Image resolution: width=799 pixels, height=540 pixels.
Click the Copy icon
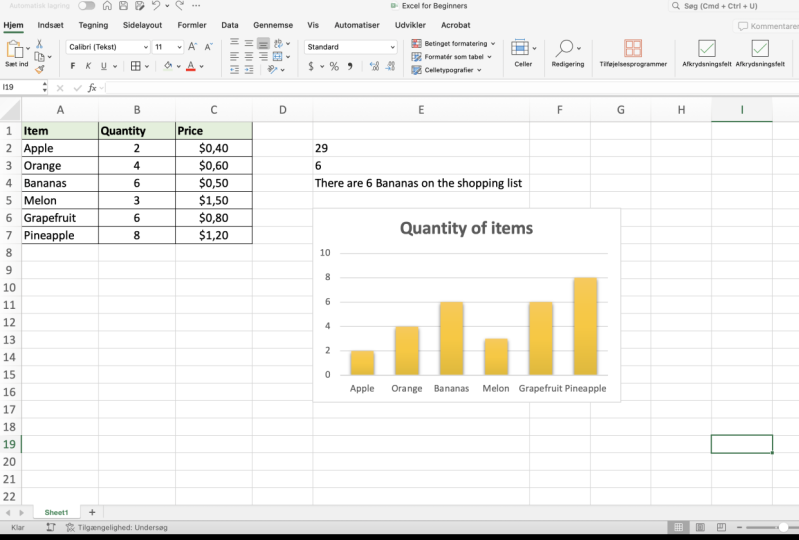coord(39,57)
